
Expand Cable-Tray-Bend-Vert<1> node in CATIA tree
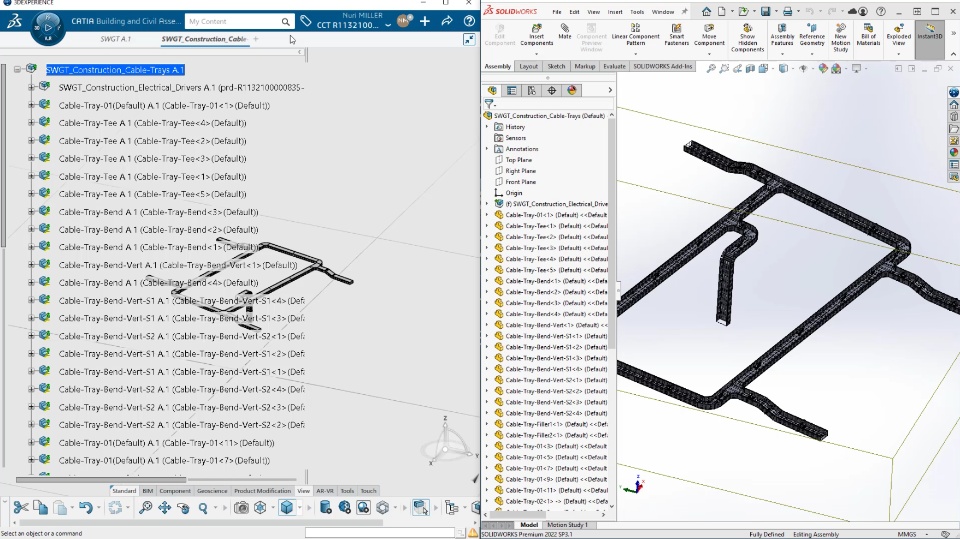click(x=31, y=265)
